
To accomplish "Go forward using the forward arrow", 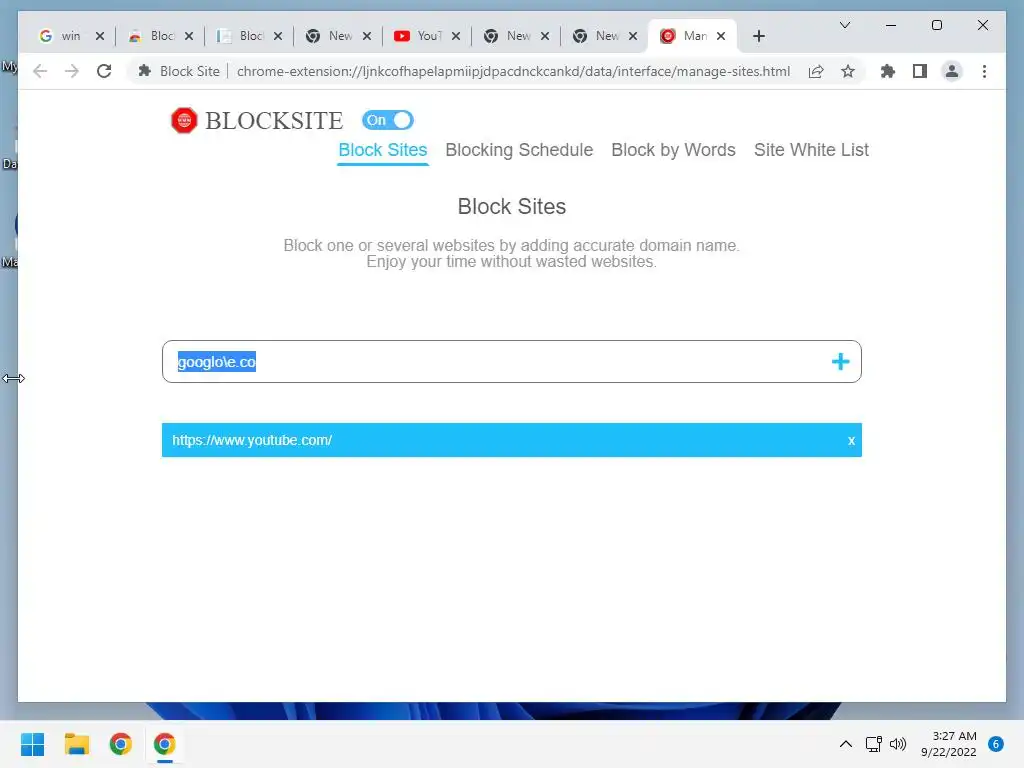I will coord(72,71).
